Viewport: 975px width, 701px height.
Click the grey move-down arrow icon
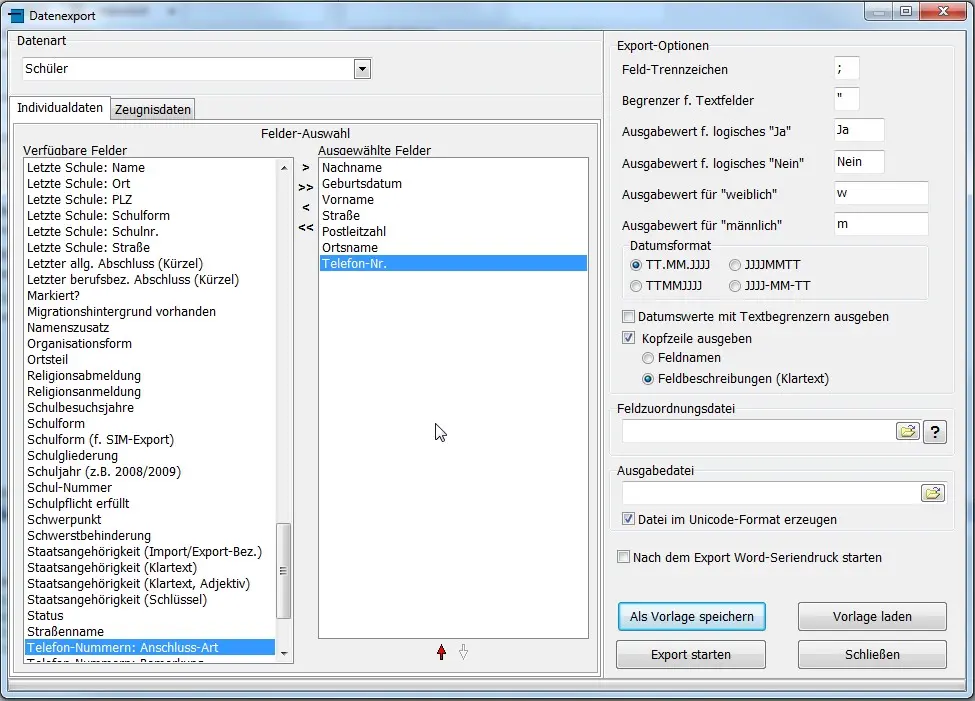click(463, 652)
